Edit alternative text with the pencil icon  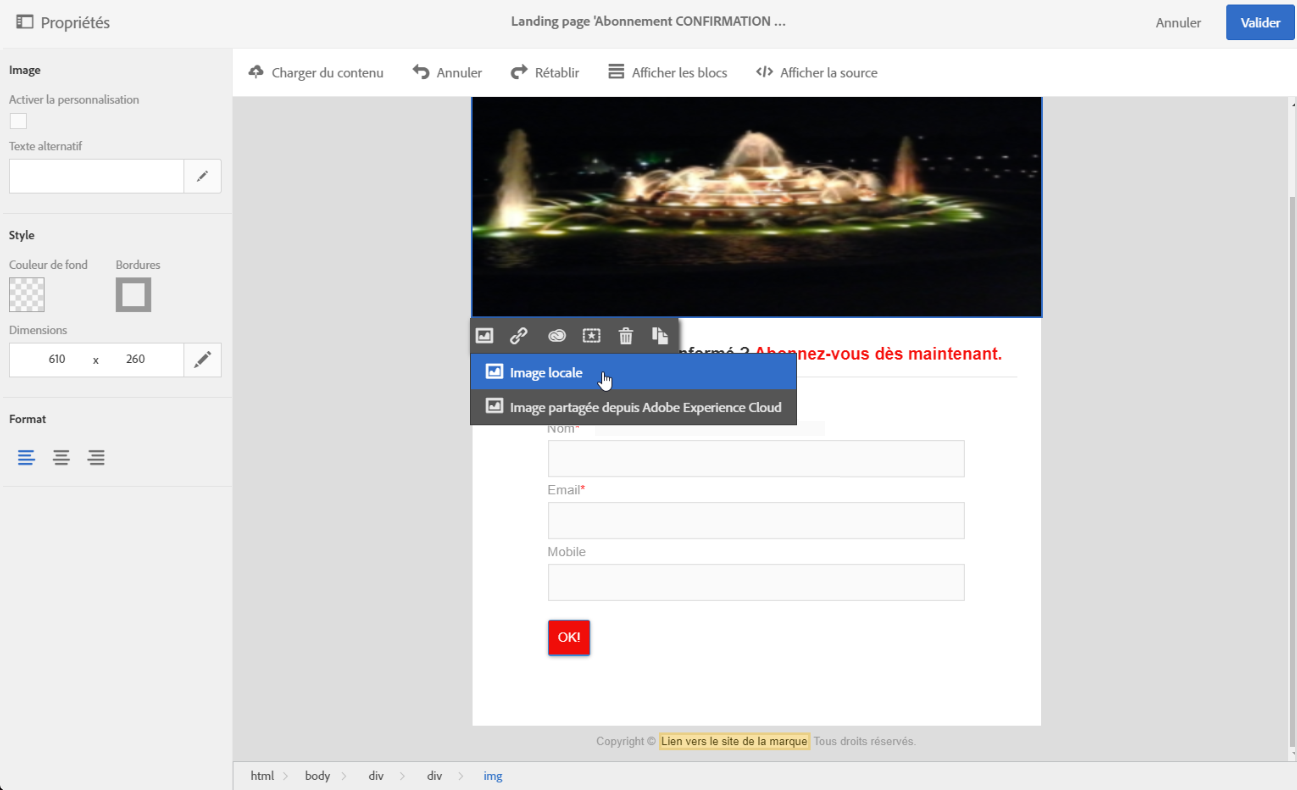[203, 176]
